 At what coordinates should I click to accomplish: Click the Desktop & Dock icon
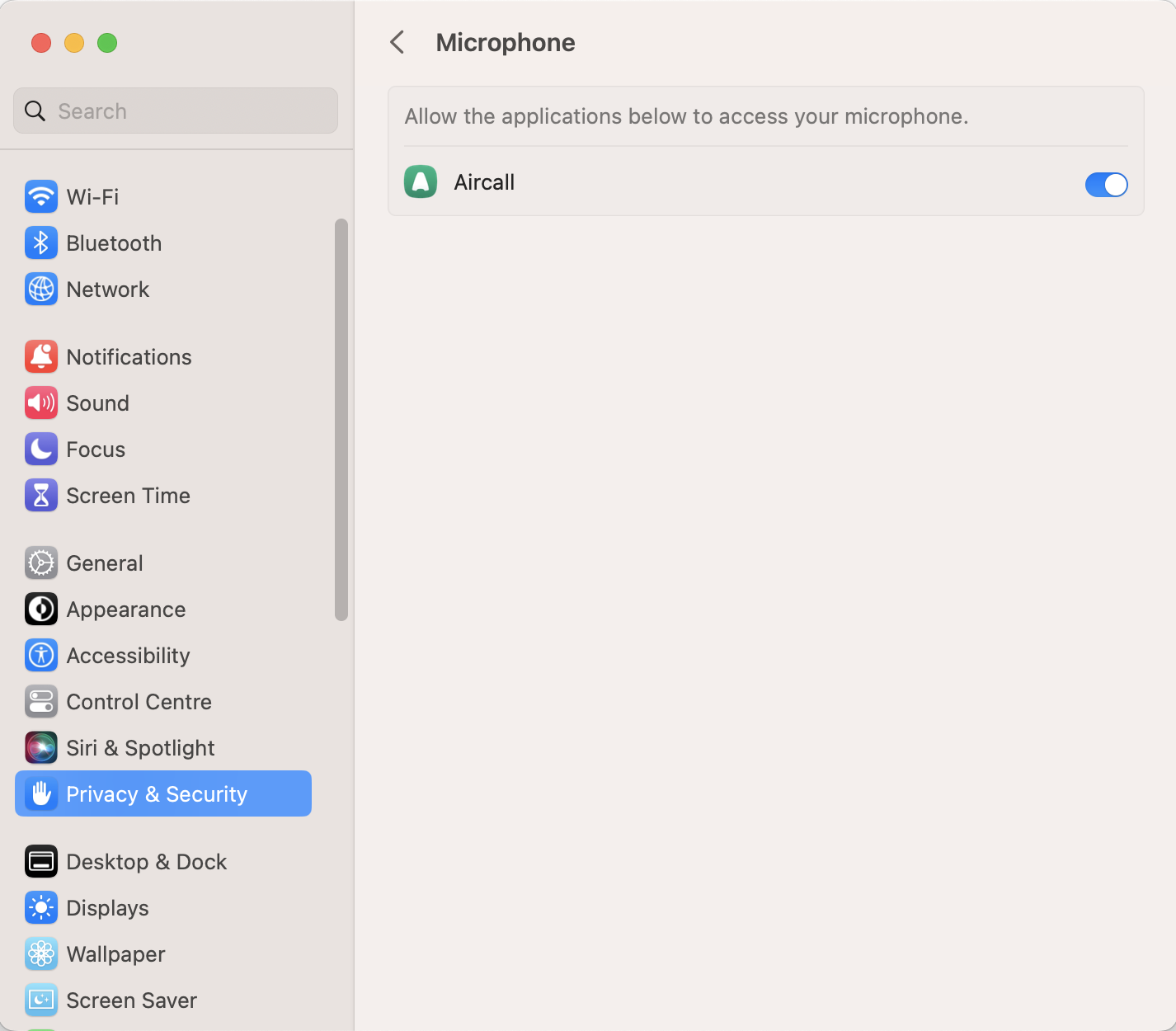click(41, 861)
